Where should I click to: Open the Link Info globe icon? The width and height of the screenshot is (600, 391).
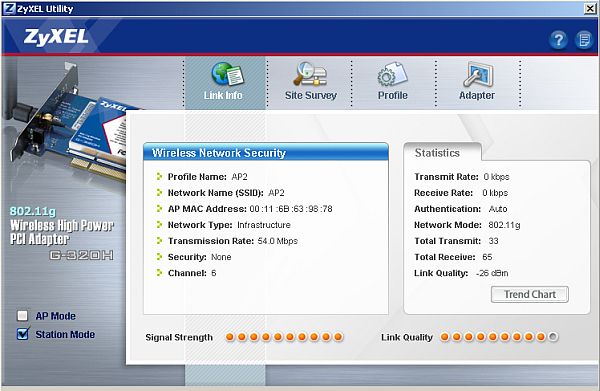pyautogui.click(x=227, y=74)
